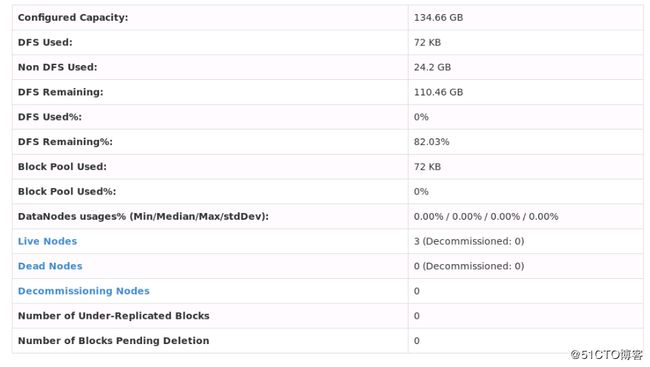Click the dead nodes count 0 (Decommissioned: 0)
Screen dimensions: 650x367
pyautogui.click(x=469, y=266)
